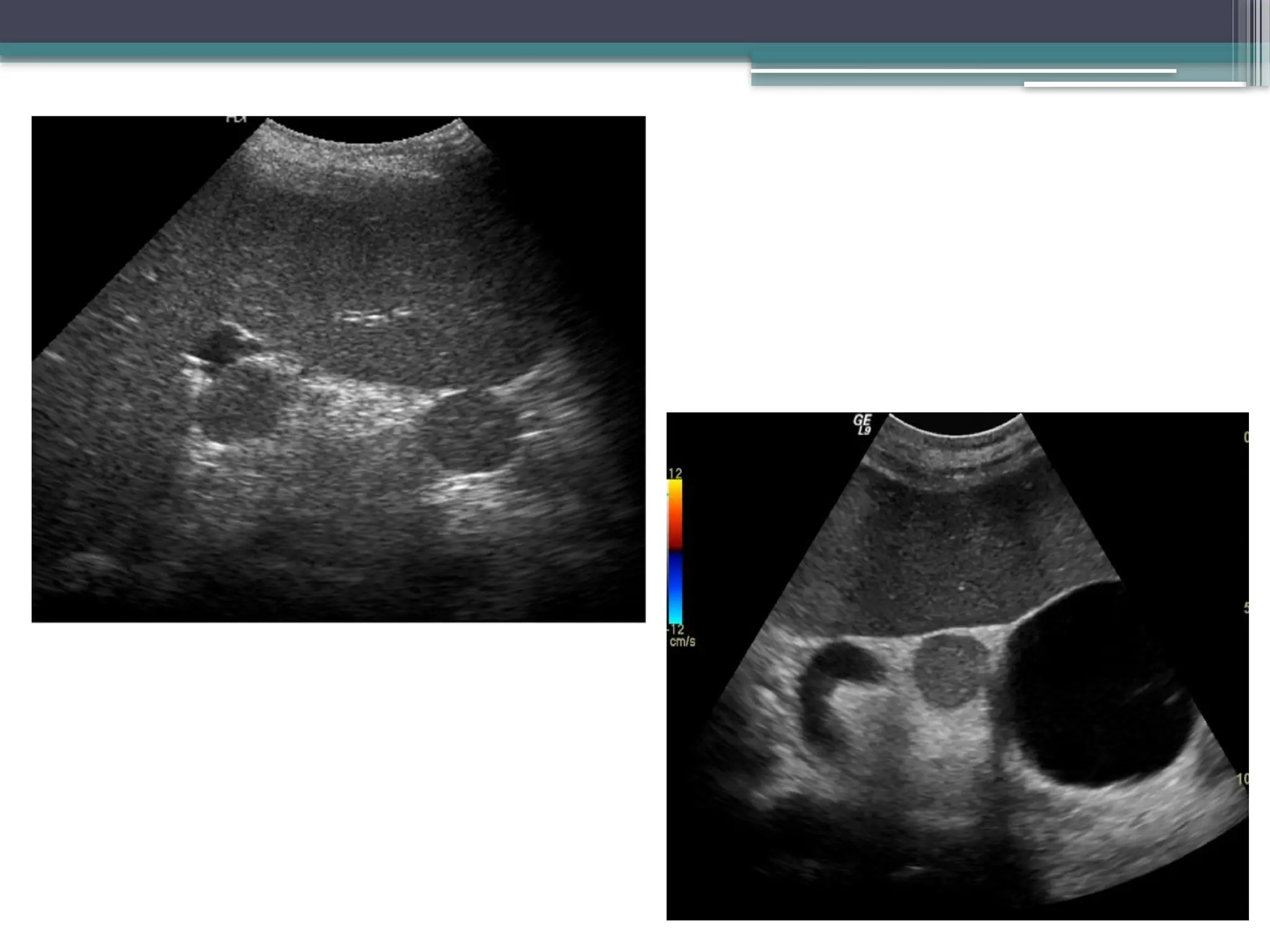Select the right GE ultrasound image

coord(957,666)
